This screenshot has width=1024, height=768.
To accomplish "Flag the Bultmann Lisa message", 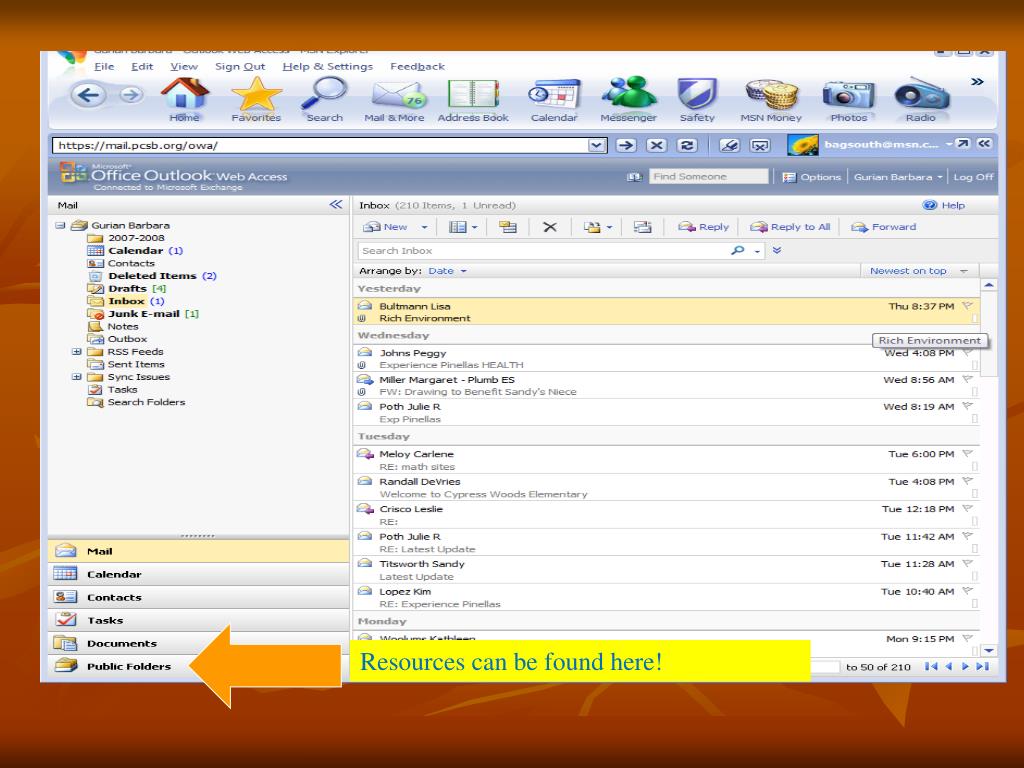I will pos(968,306).
